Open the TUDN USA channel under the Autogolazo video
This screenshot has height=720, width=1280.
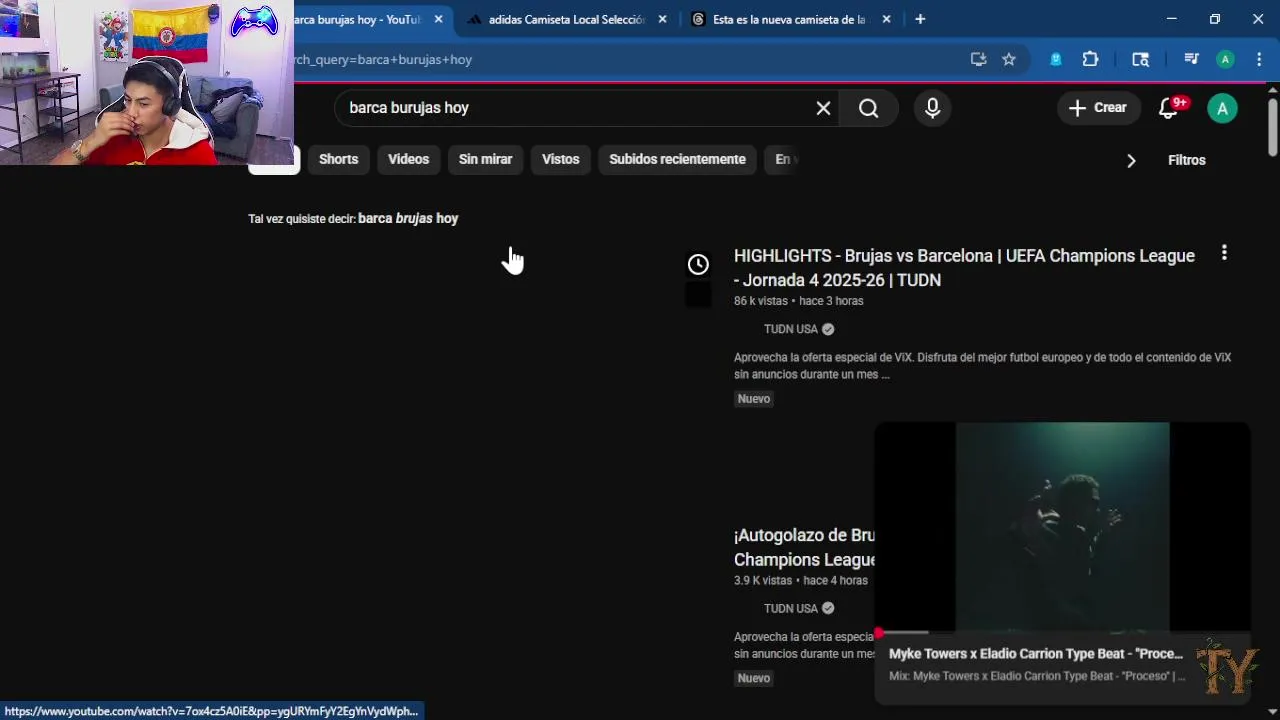coord(791,608)
